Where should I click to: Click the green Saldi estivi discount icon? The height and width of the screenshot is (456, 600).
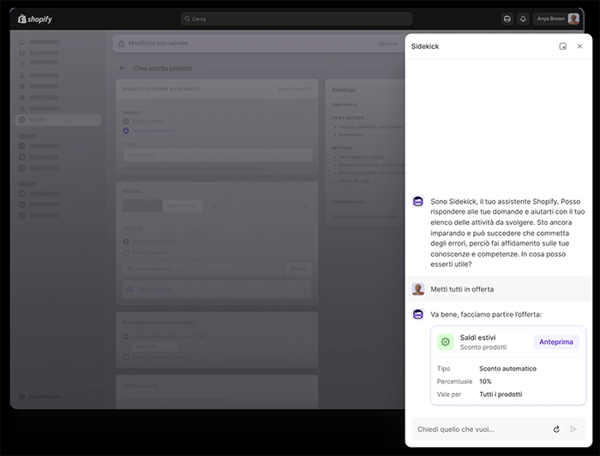point(445,342)
